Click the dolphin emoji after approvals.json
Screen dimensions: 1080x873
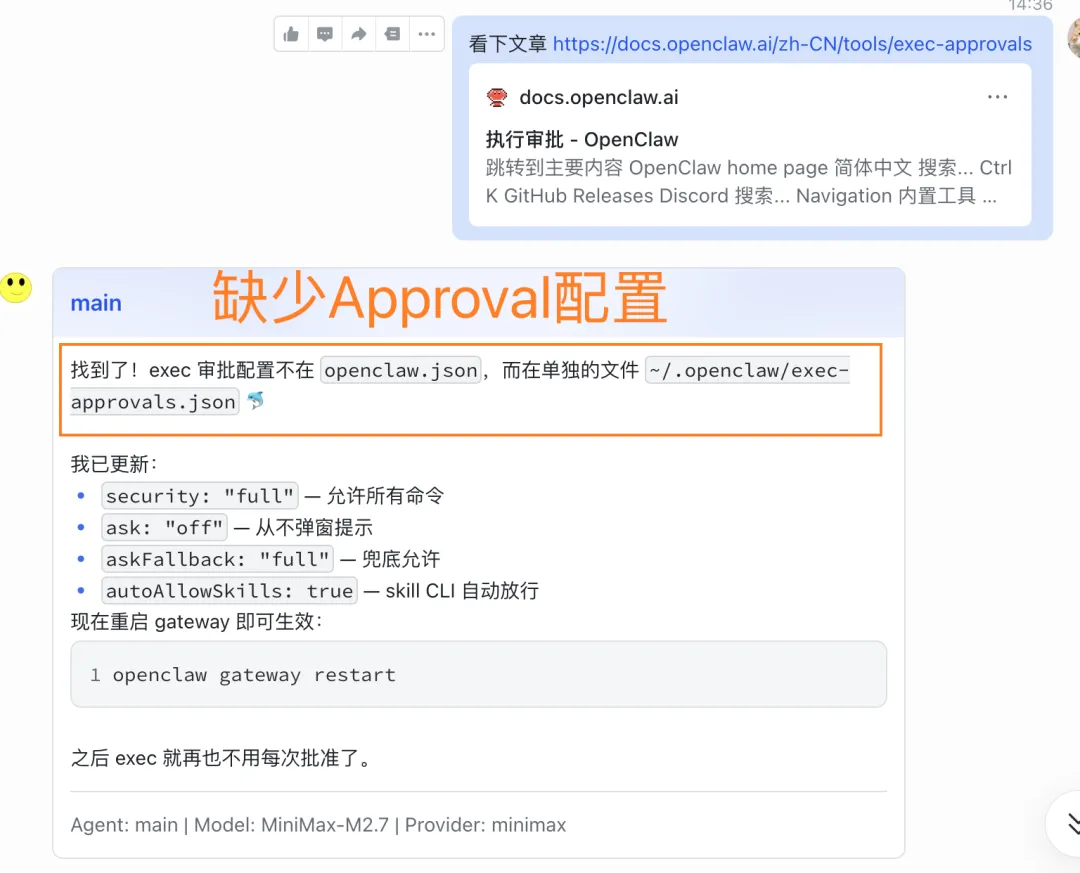(x=256, y=401)
